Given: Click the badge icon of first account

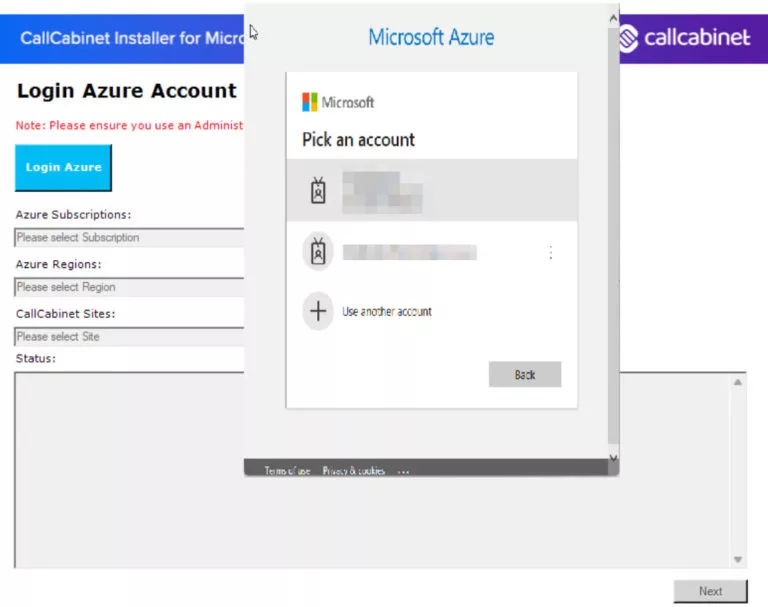Looking at the screenshot, I should click(318, 191).
